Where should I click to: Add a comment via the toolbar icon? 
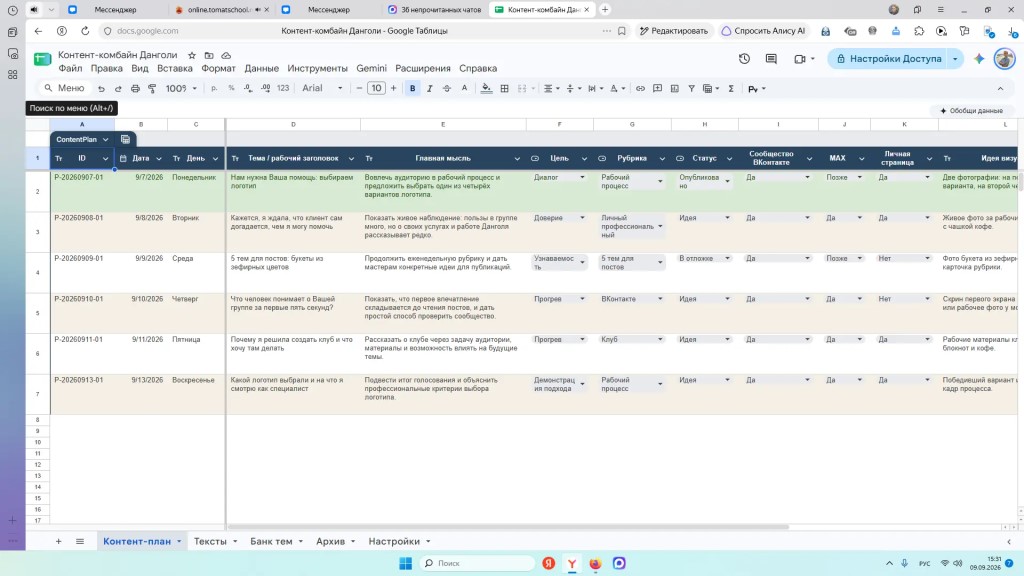658,89
